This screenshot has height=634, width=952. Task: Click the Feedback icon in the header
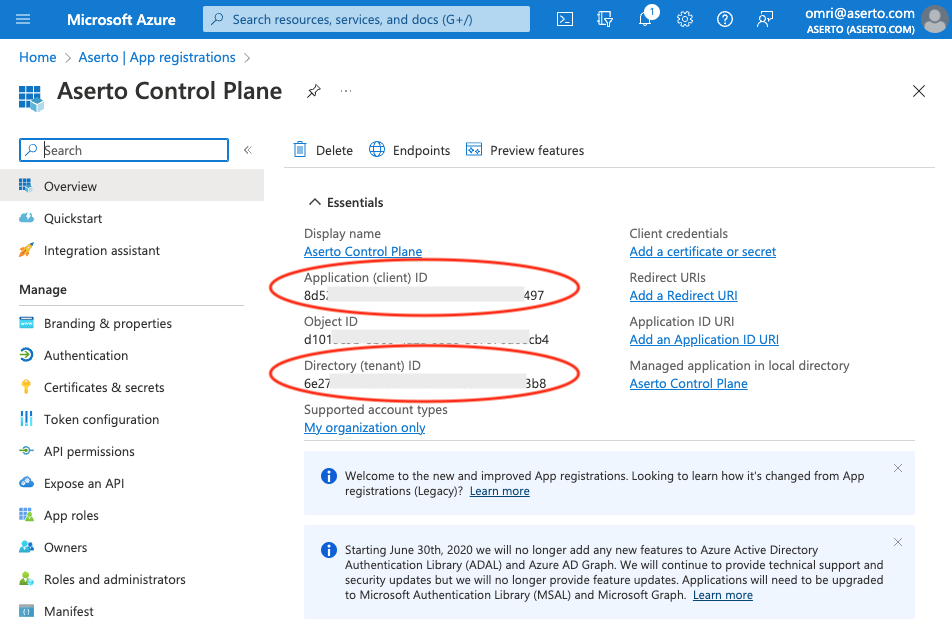pyautogui.click(x=765, y=19)
